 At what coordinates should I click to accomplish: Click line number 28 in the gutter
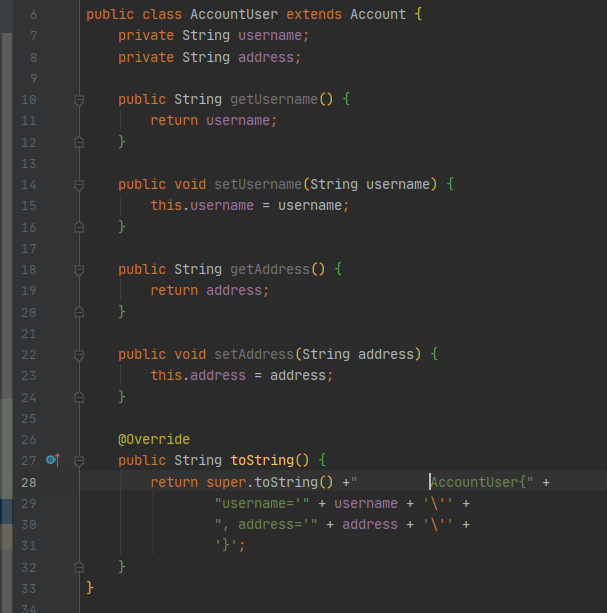pos(29,483)
